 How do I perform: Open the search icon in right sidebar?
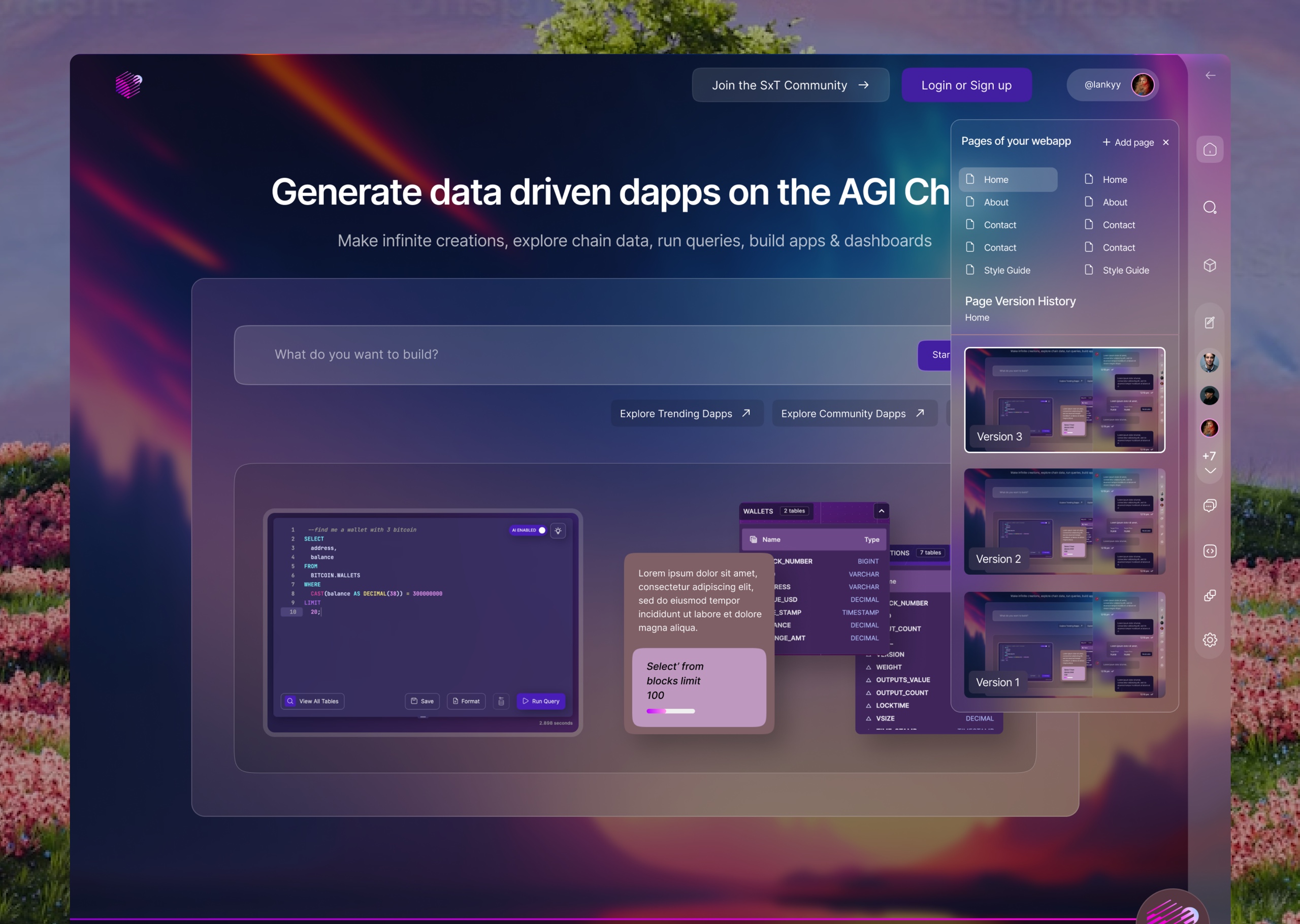1210,207
